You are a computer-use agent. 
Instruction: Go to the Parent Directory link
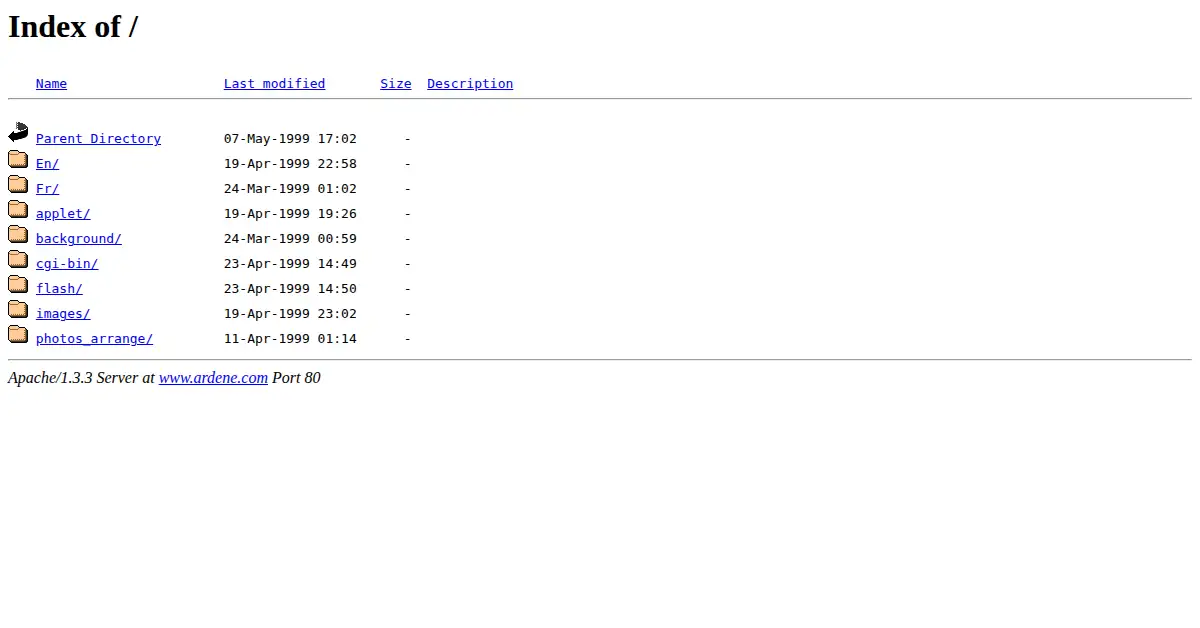pyautogui.click(x=98, y=139)
